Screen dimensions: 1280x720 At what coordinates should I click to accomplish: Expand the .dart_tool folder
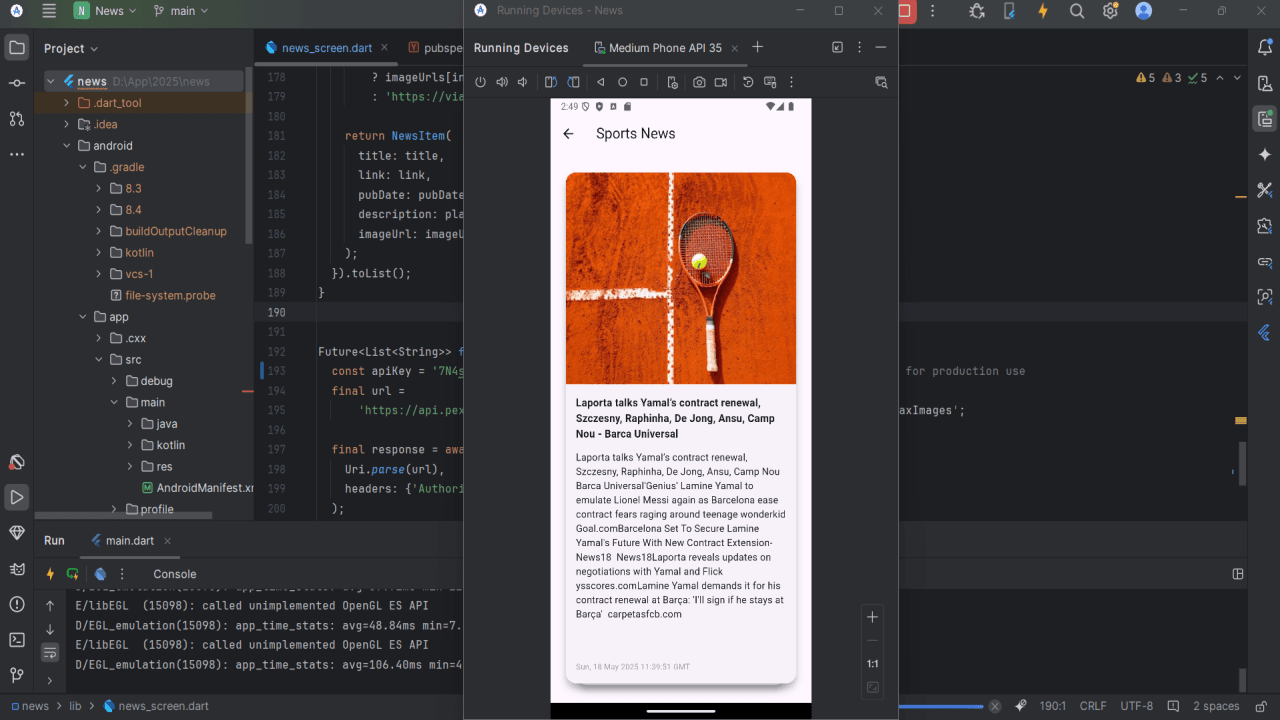pyautogui.click(x=67, y=103)
